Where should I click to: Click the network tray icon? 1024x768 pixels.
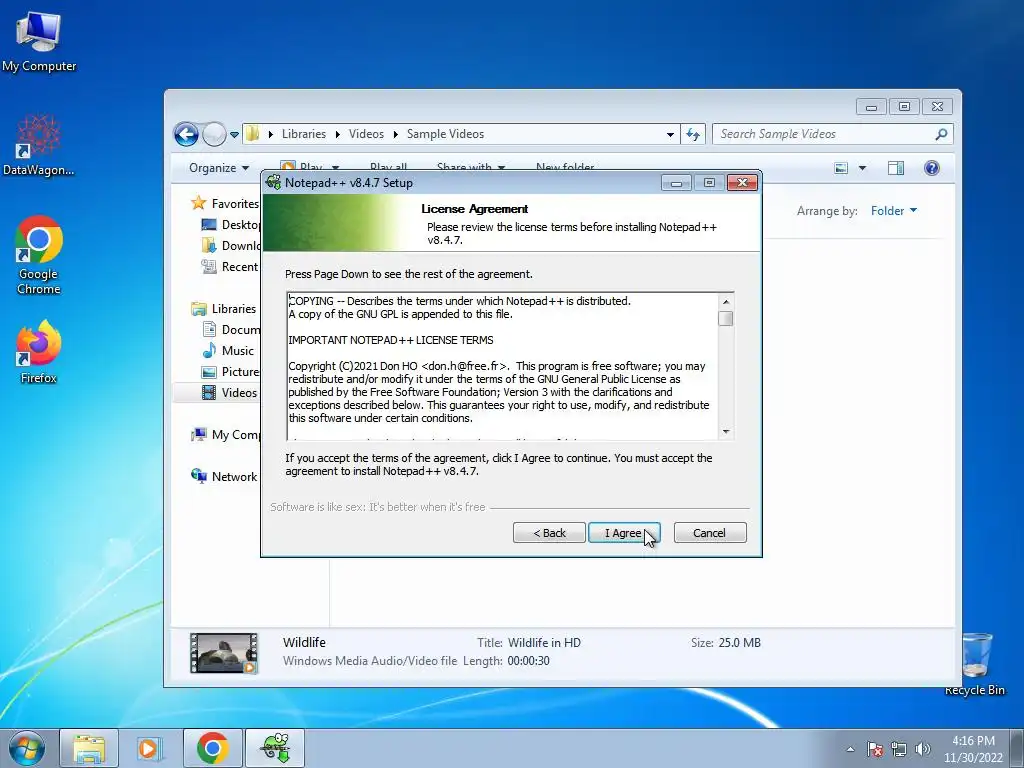click(899, 749)
